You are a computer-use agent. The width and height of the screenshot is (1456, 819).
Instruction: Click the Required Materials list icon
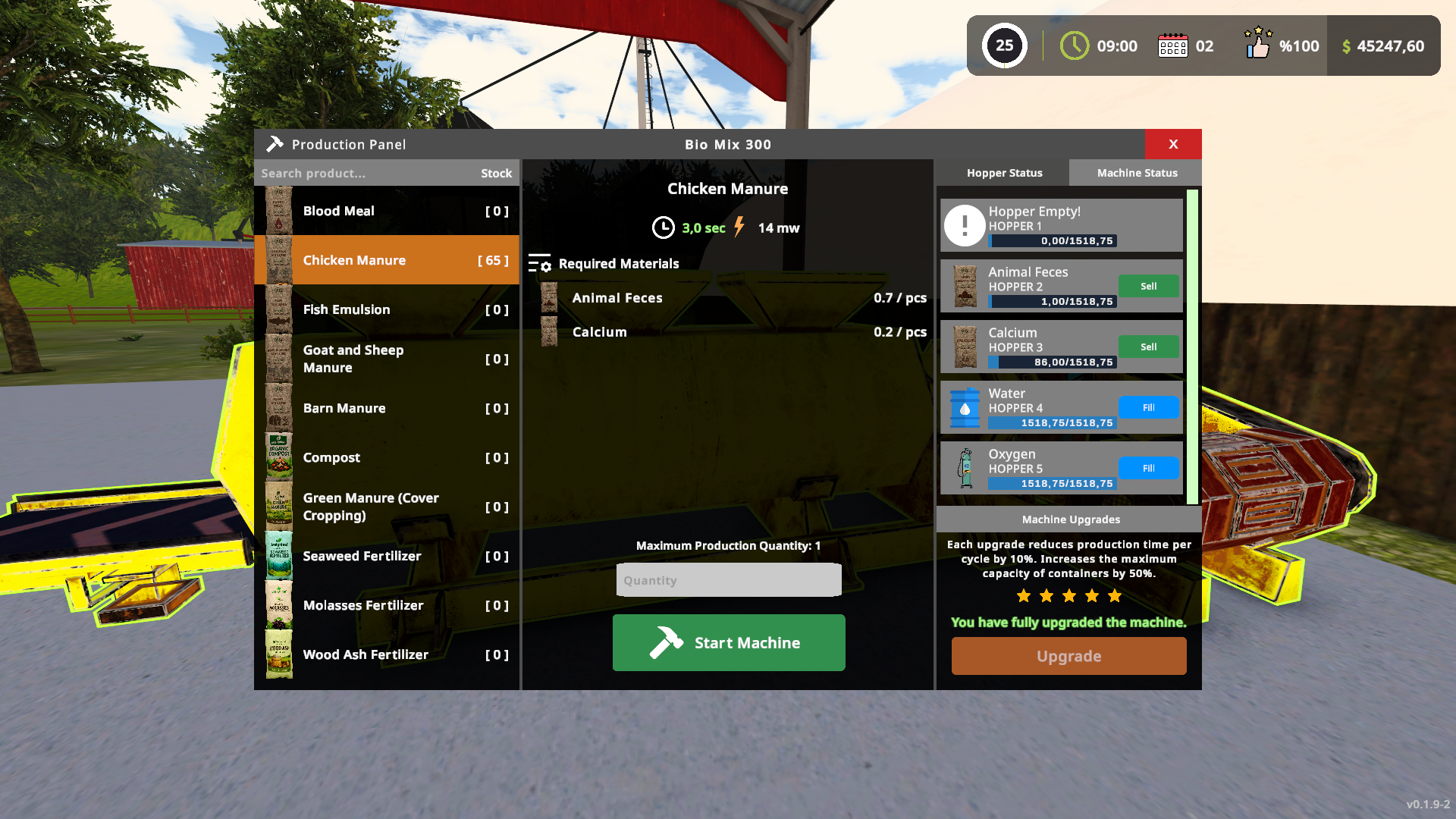[540, 263]
